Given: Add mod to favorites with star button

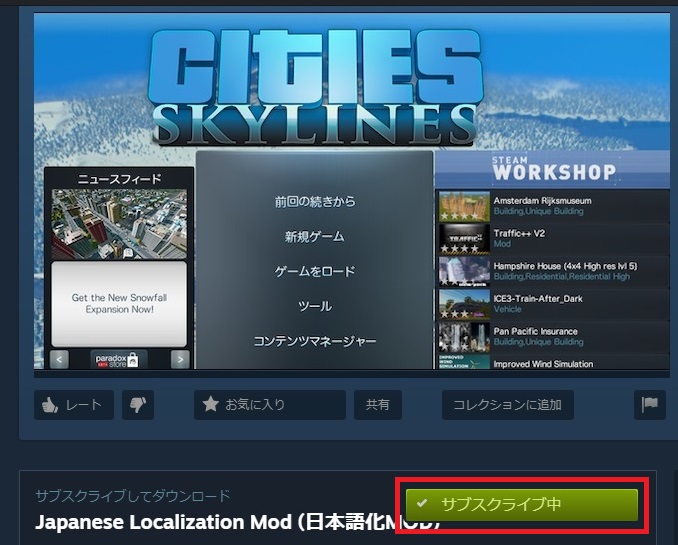Looking at the screenshot, I should click(270, 405).
